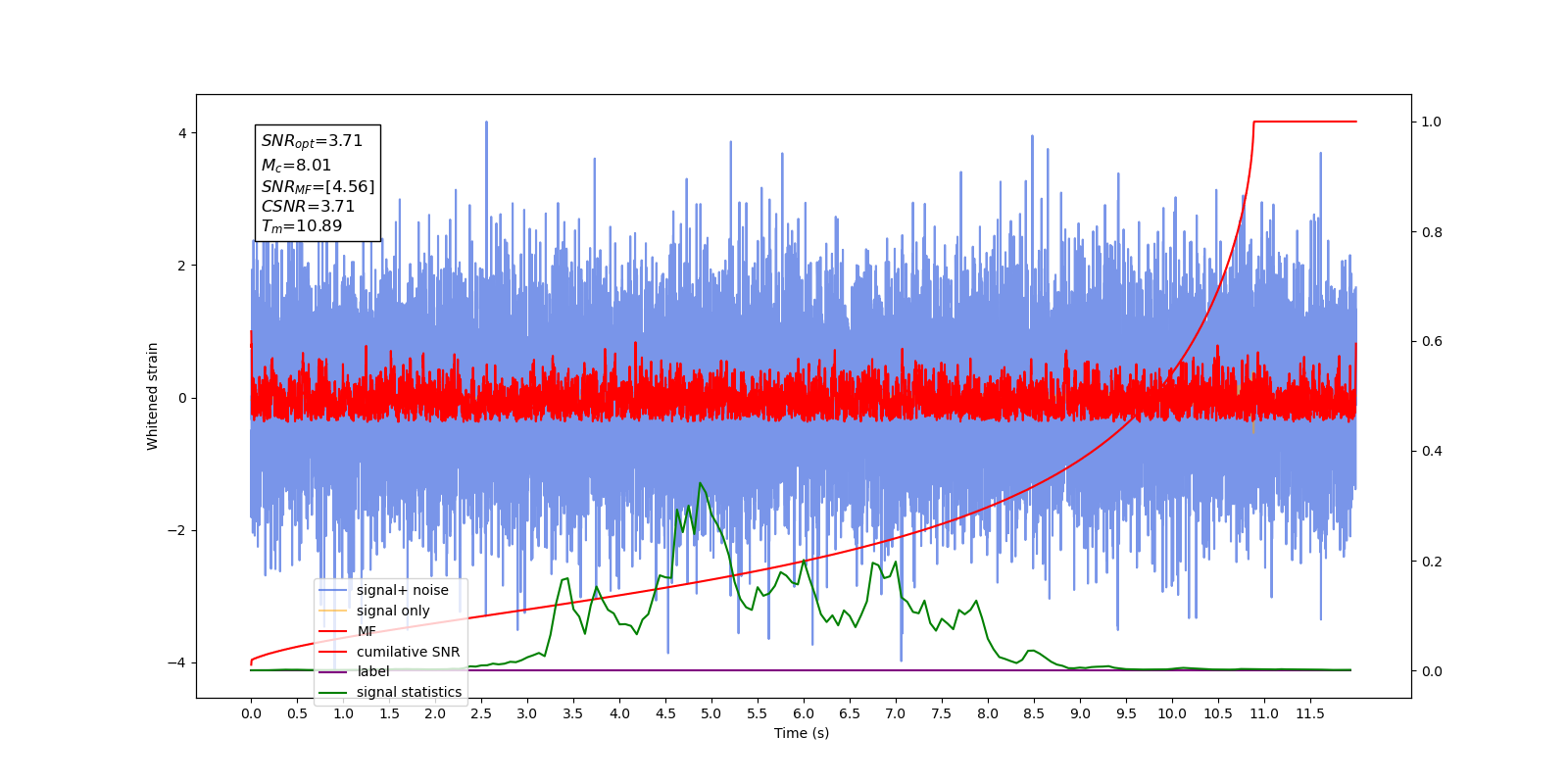Click left y-axis tick label −4
The width and height of the screenshot is (1568, 784).
point(177,662)
